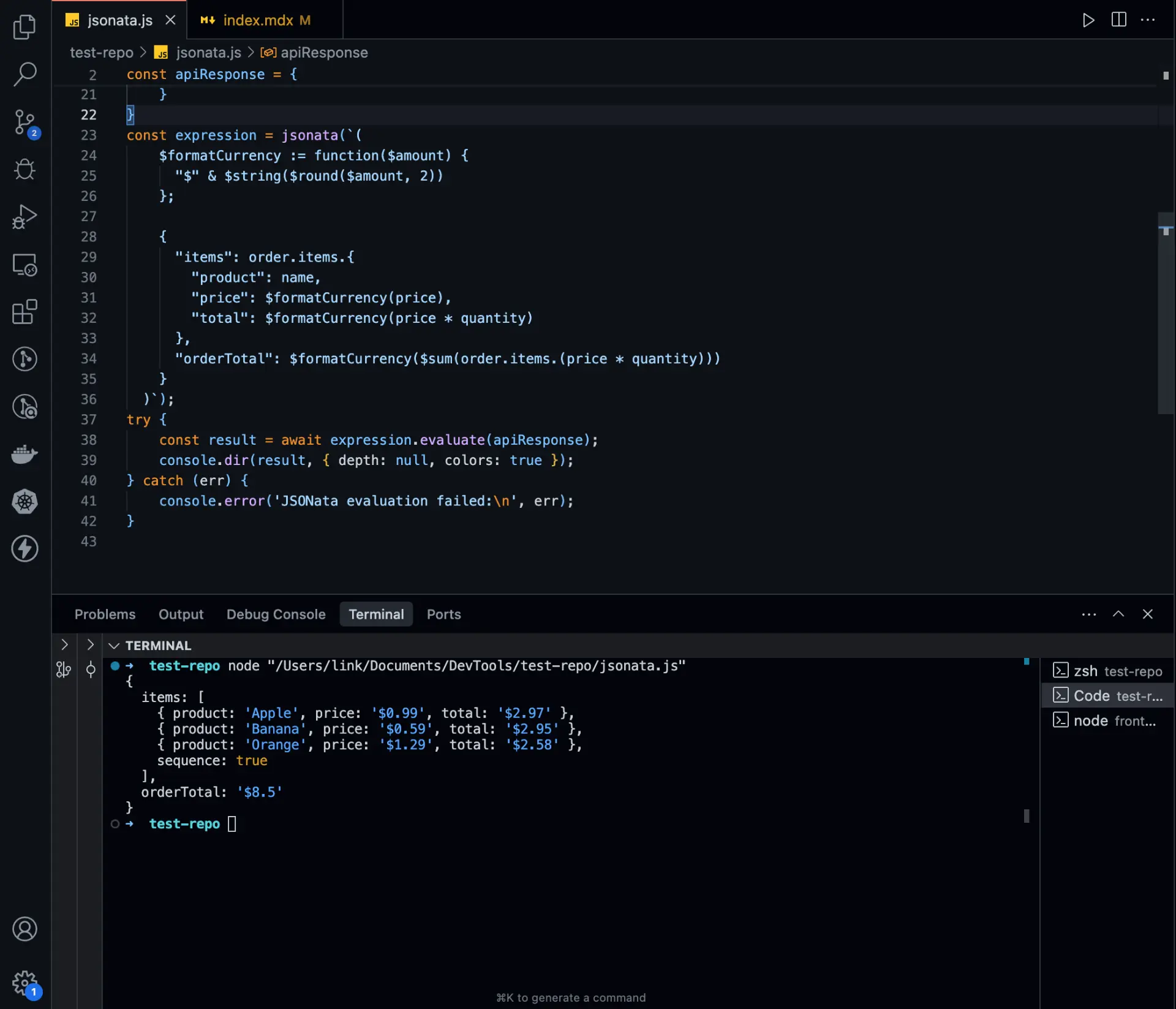Open the GitLens view
The image size is (1176, 1009).
click(x=24, y=359)
